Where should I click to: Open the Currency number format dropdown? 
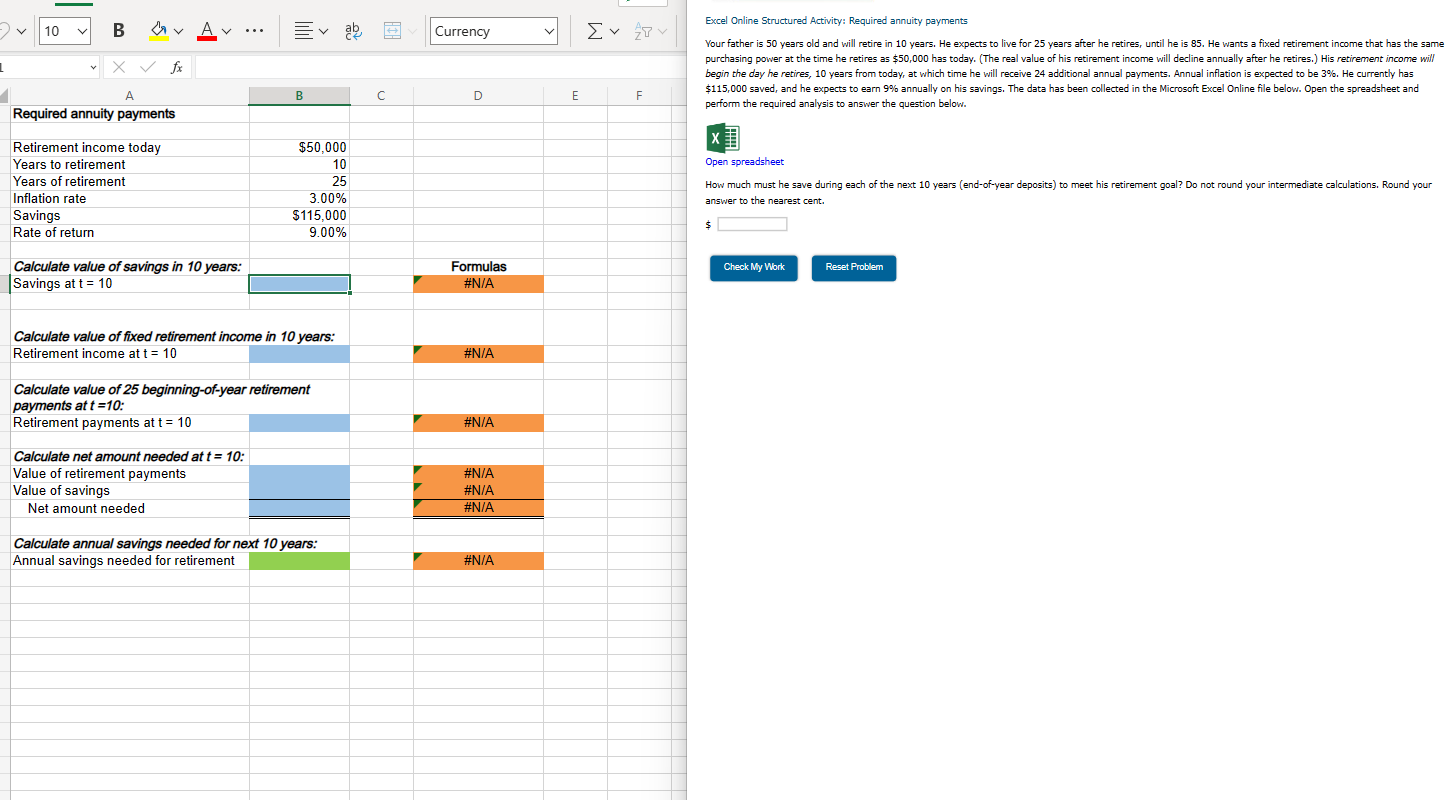pyautogui.click(x=493, y=31)
